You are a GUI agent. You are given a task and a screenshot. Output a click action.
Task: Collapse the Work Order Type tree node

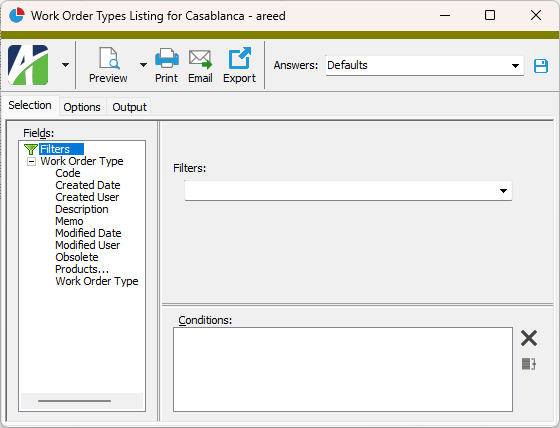click(31, 162)
